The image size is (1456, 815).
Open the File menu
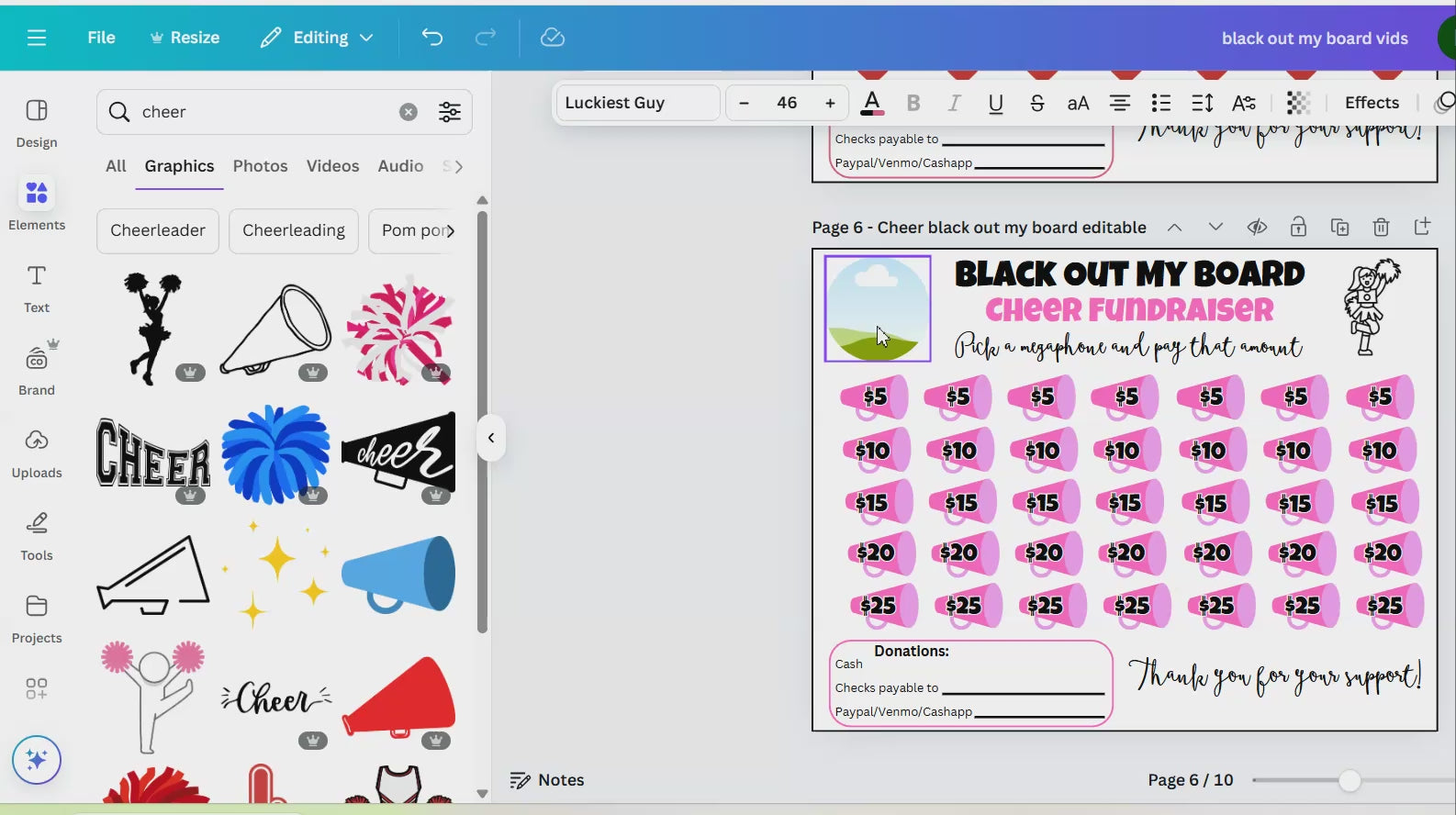101,38
